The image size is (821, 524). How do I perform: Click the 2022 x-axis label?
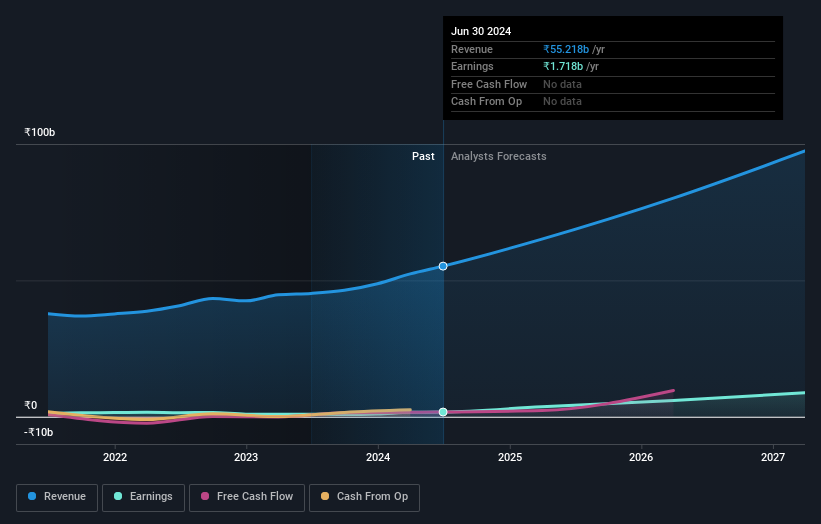115,458
